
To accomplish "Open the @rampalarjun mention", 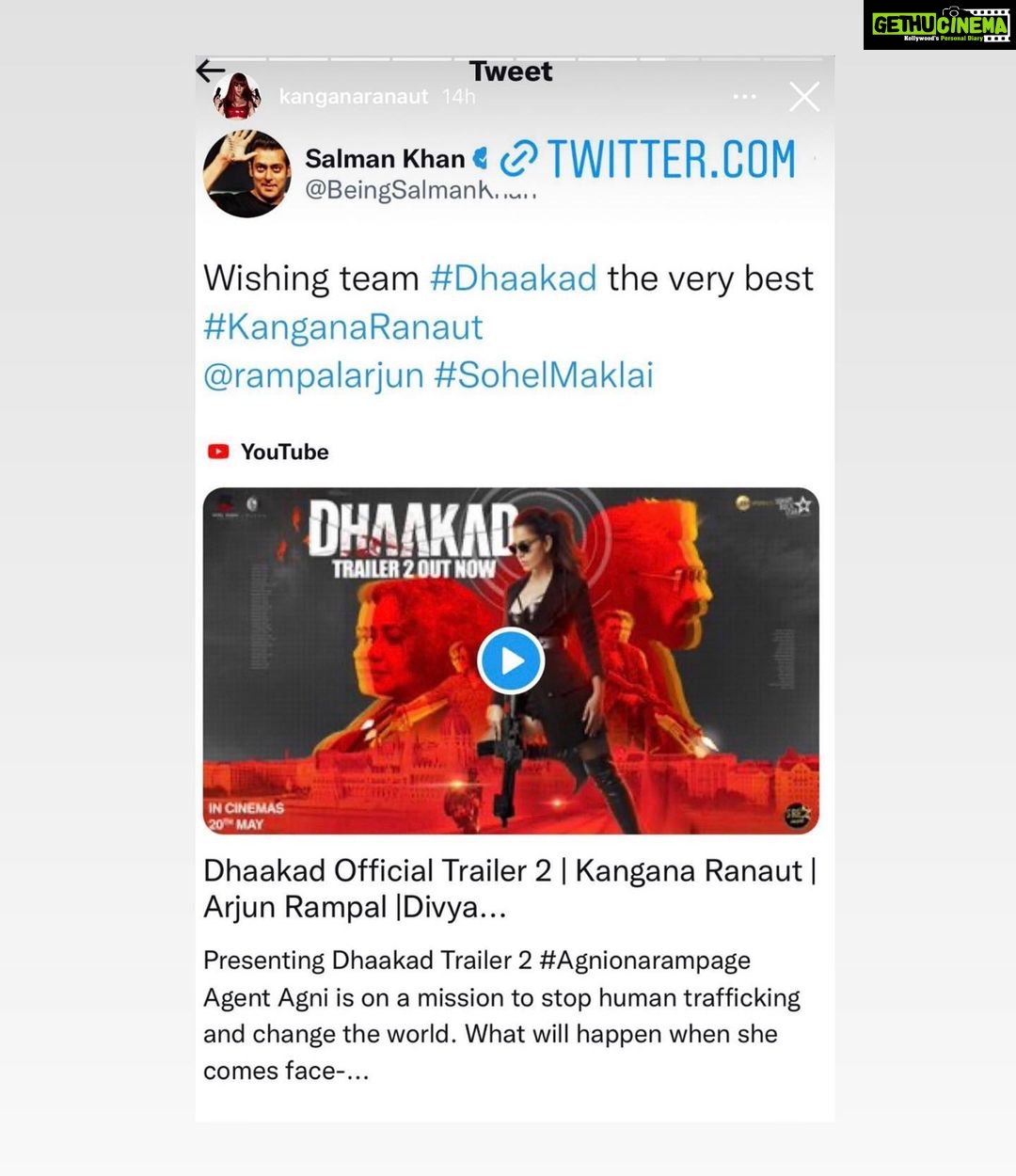I will 314,375.
